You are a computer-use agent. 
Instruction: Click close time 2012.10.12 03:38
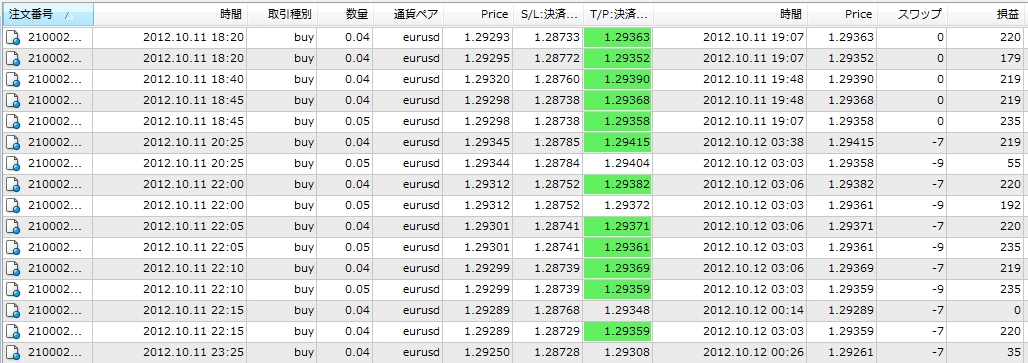pyautogui.click(x=753, y=143)
